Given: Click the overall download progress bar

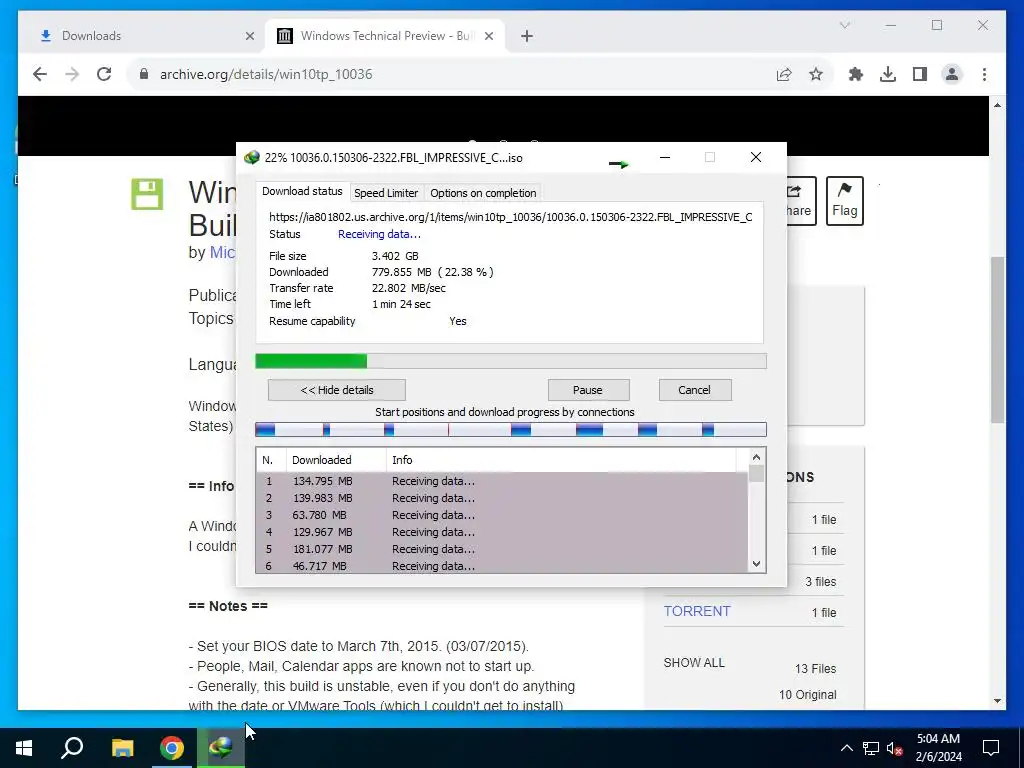Looking at the screenshot, I should 511,361.
